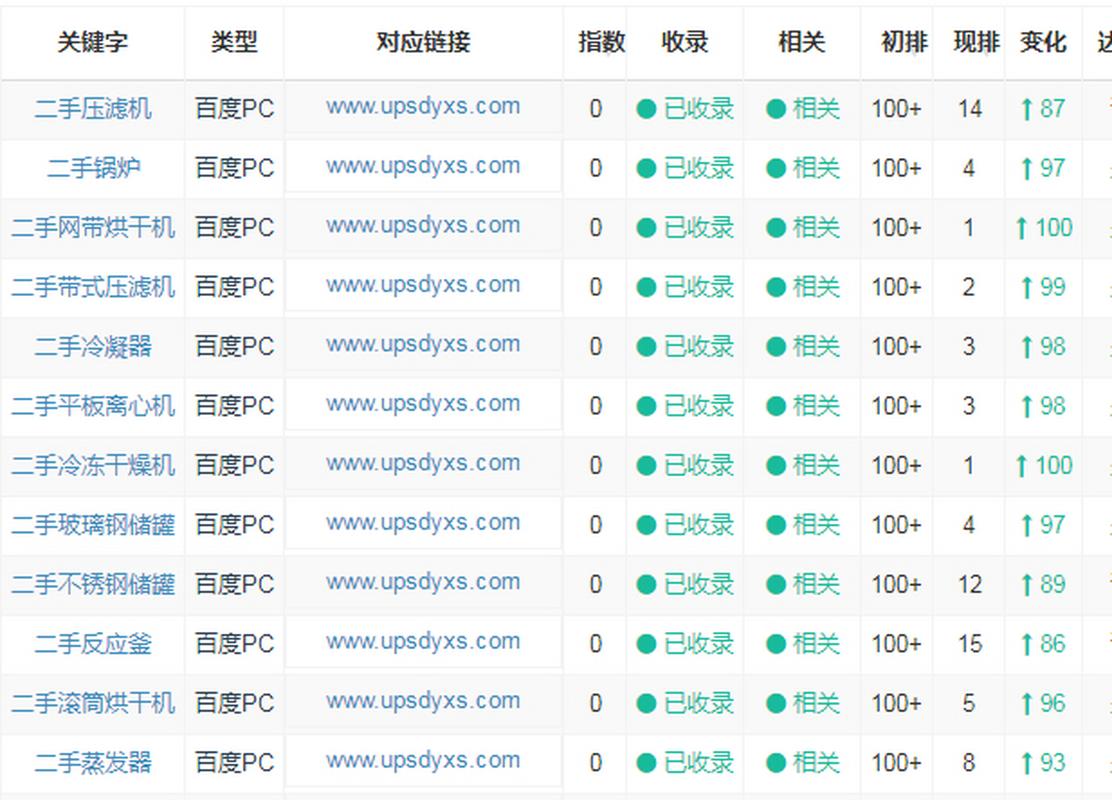
Task: Click the 关键字 column header
Action: click(93, 43)
